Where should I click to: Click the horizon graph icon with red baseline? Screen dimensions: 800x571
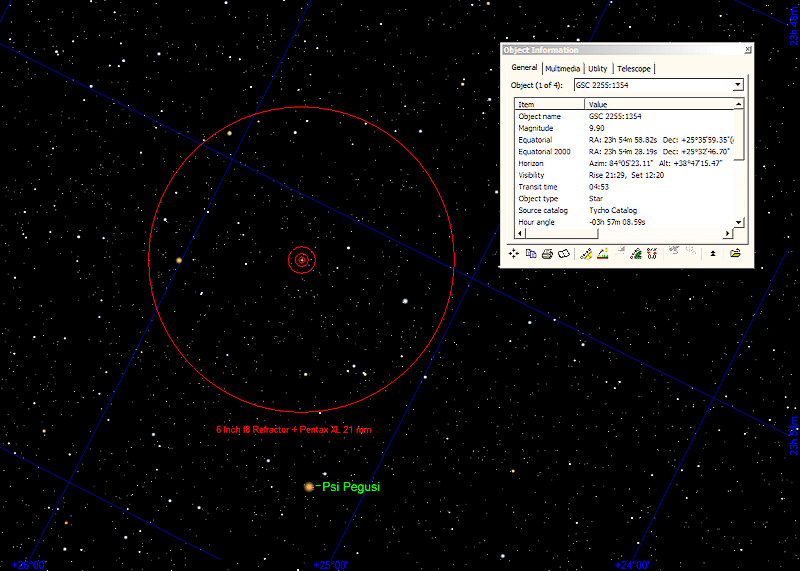point(603,254)
